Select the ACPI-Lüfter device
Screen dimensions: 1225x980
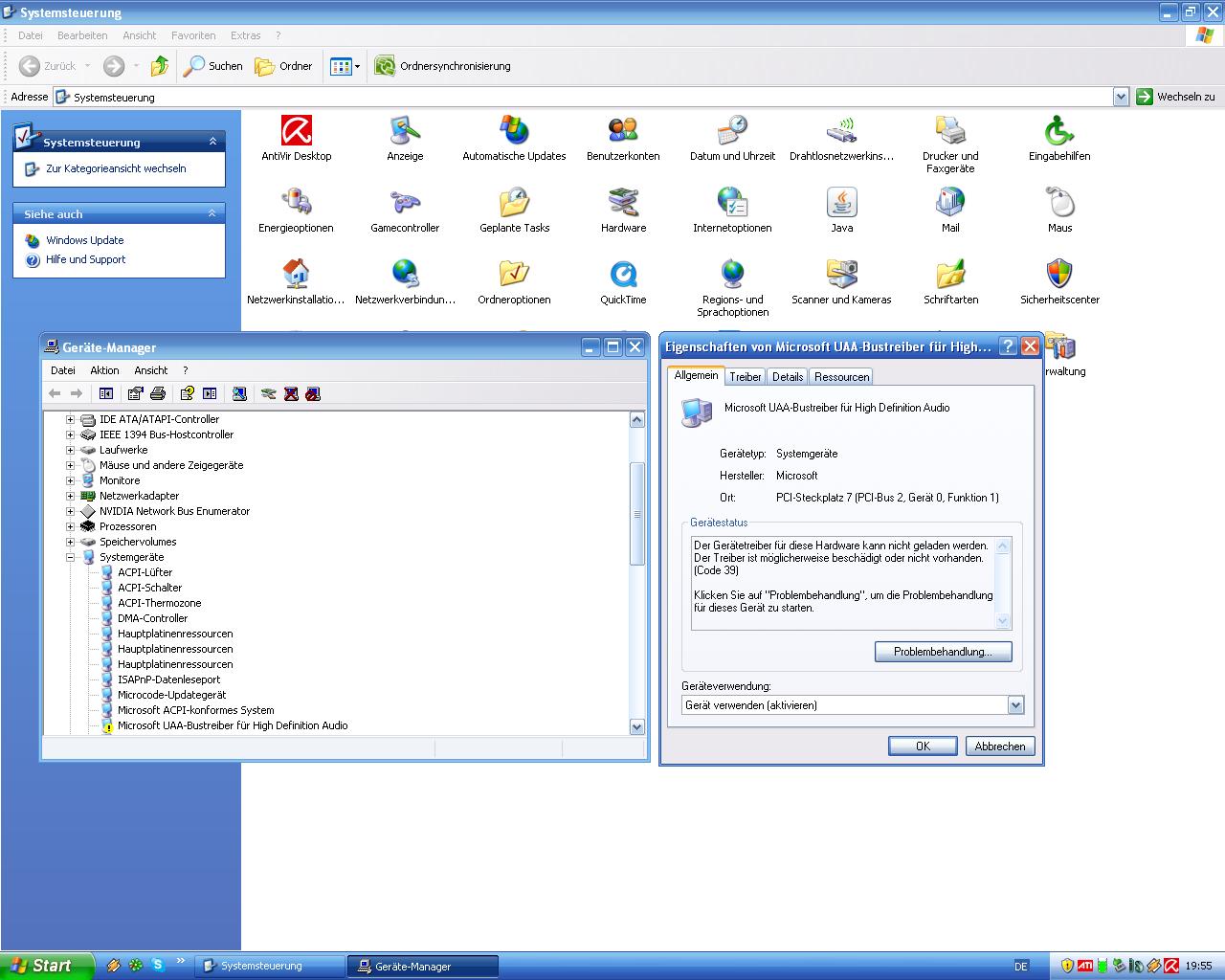145,572
